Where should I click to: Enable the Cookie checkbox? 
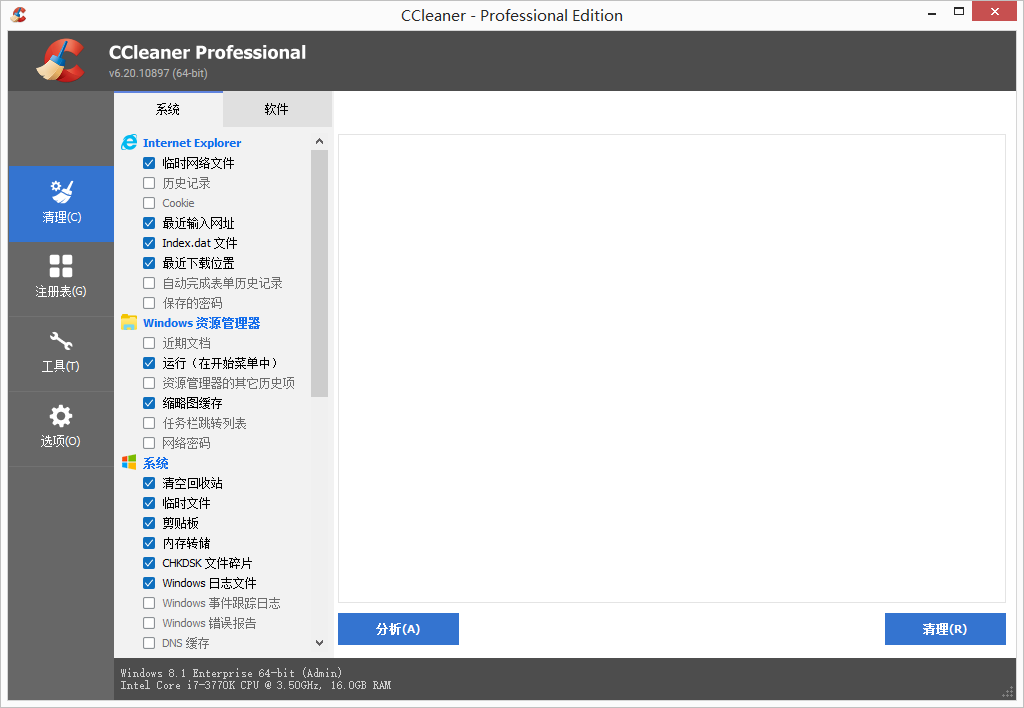coord(149,203)
